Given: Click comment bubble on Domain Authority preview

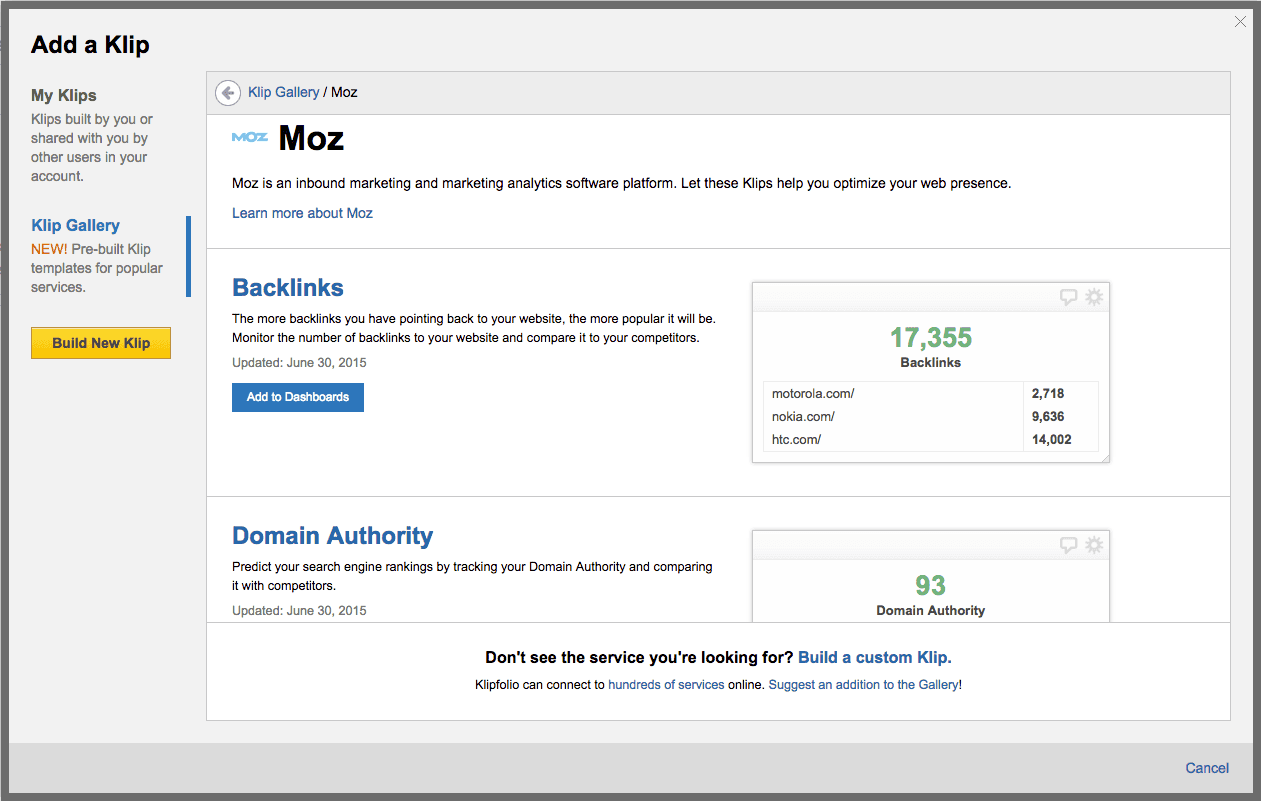Looking at the screenshot, I should click(1068, 545).
